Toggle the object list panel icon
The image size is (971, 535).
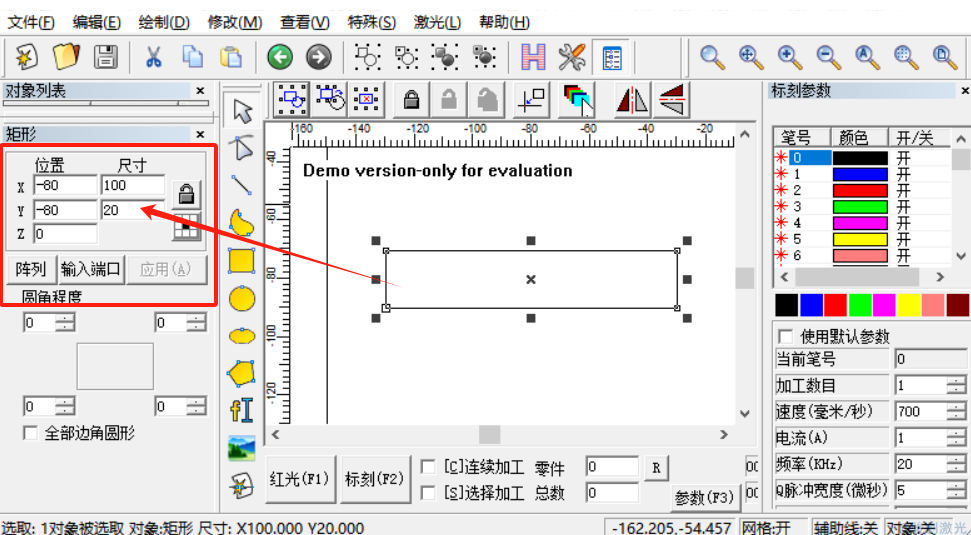pyautogui.click(x=611, y=58)
